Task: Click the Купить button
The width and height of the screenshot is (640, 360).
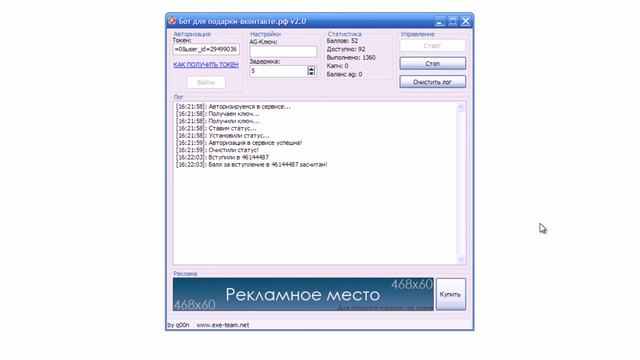Action: [x=451, y=294]
